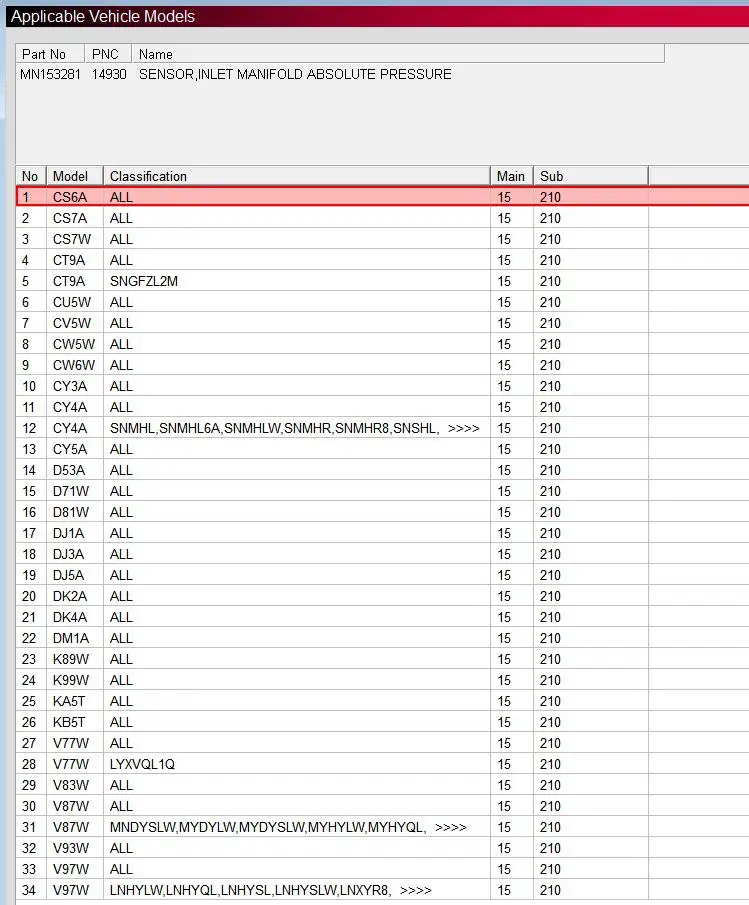Image resolution: width=749 pixels, height=905 pixels.
Task: Click the Part No column header
Action: (50, 54)
